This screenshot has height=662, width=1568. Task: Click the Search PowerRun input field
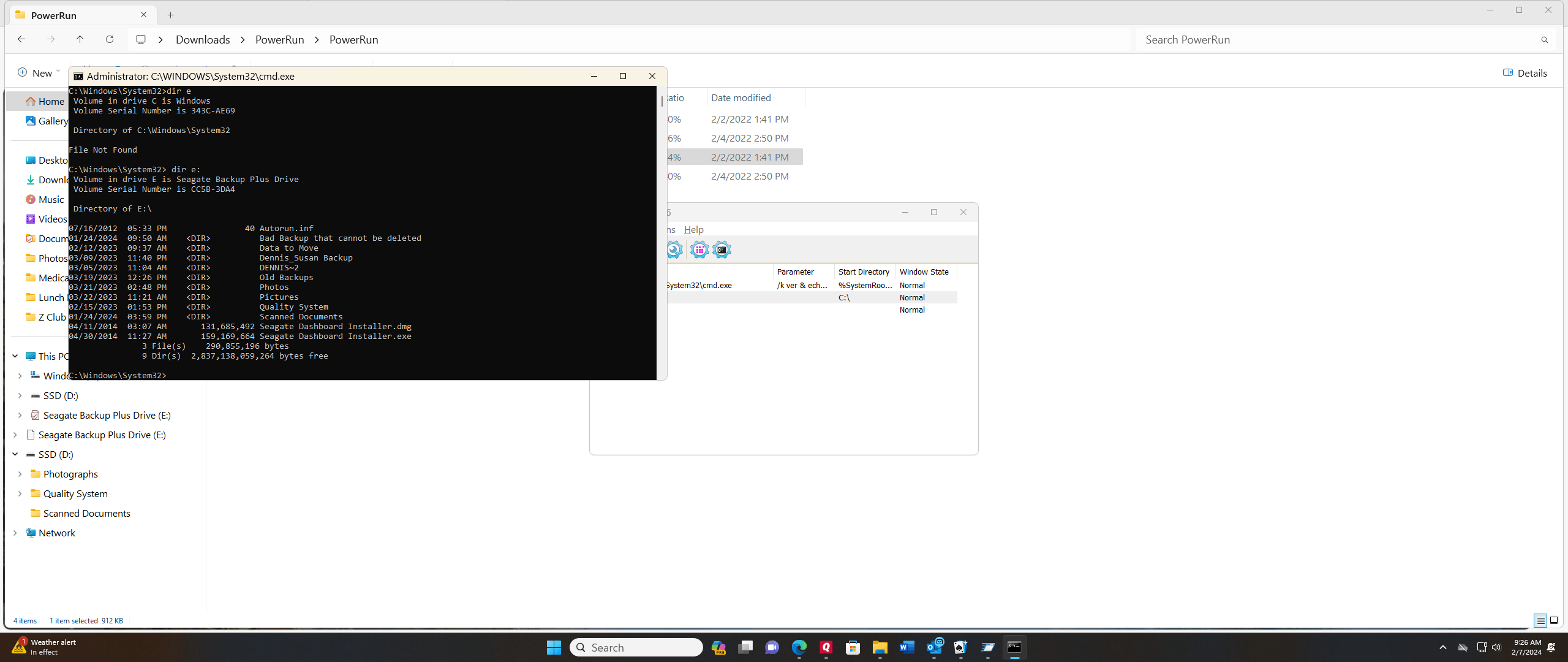[1335, 39]
